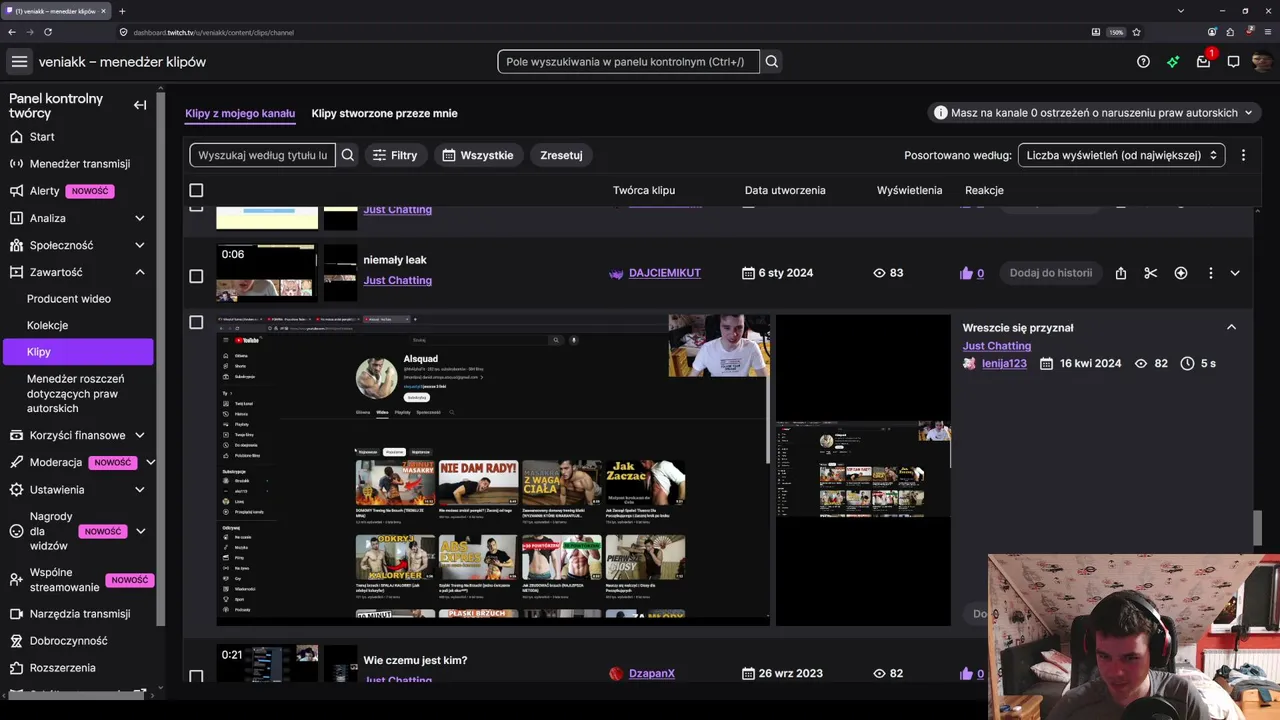The width and height of the screenshot is (1280, 720).
Task: Collapse the Zawartość sidebar section
Action: (140, 272)
